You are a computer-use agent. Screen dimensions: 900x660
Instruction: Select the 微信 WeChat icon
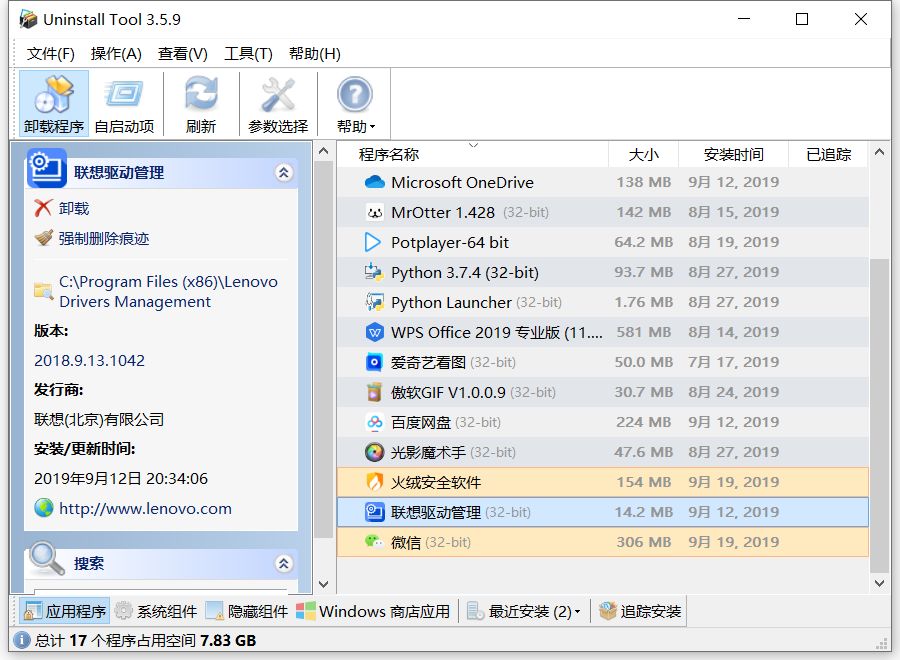pyautogui.click(x=374, y=542)
